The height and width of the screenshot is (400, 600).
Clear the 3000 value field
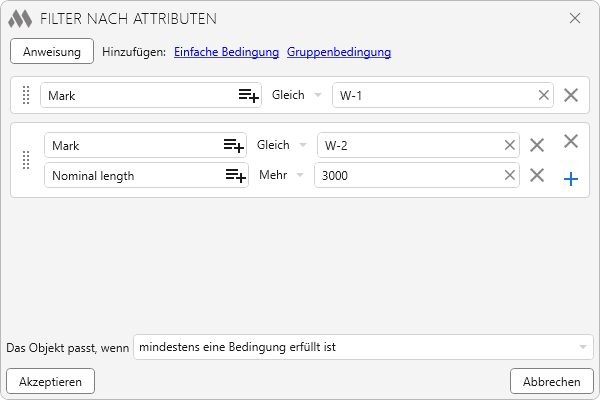click(510, 176)
